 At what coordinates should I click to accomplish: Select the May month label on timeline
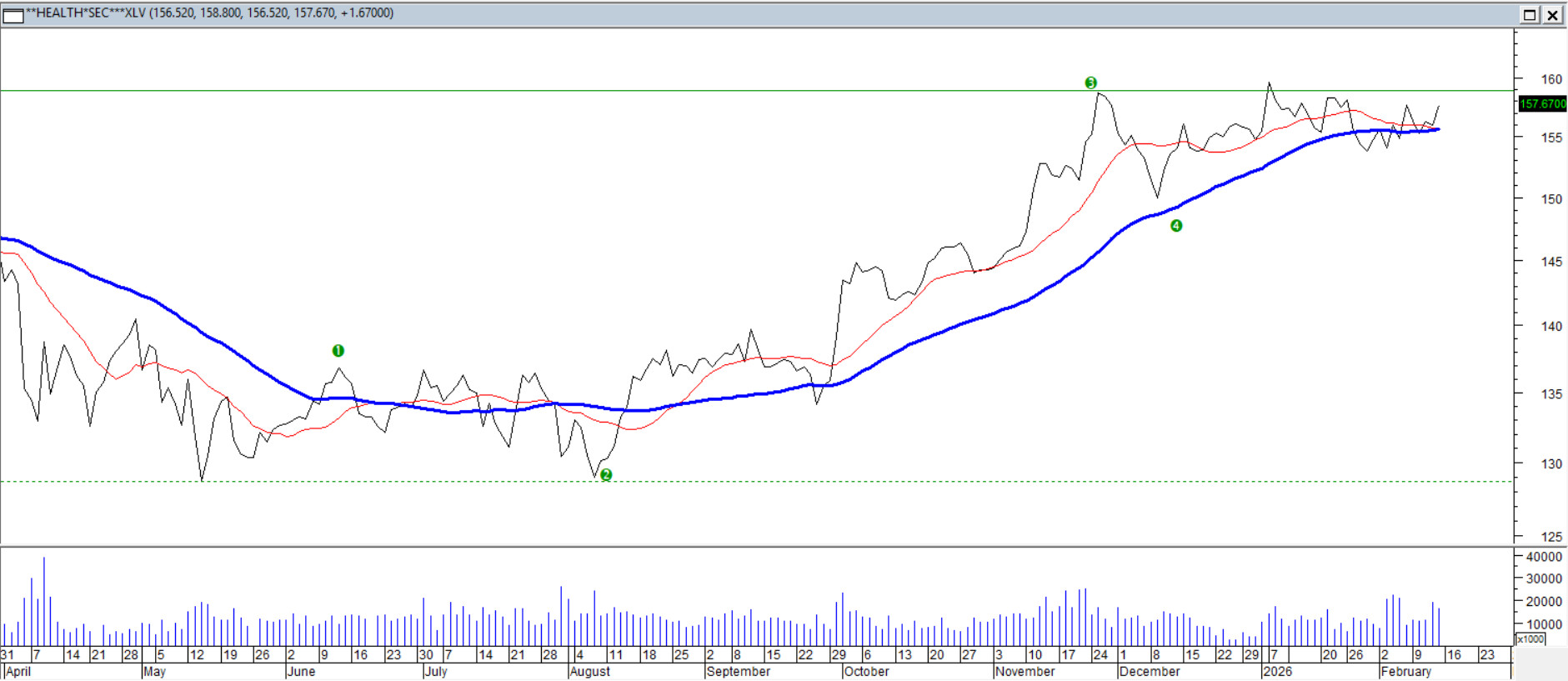[x=154, y=672]
